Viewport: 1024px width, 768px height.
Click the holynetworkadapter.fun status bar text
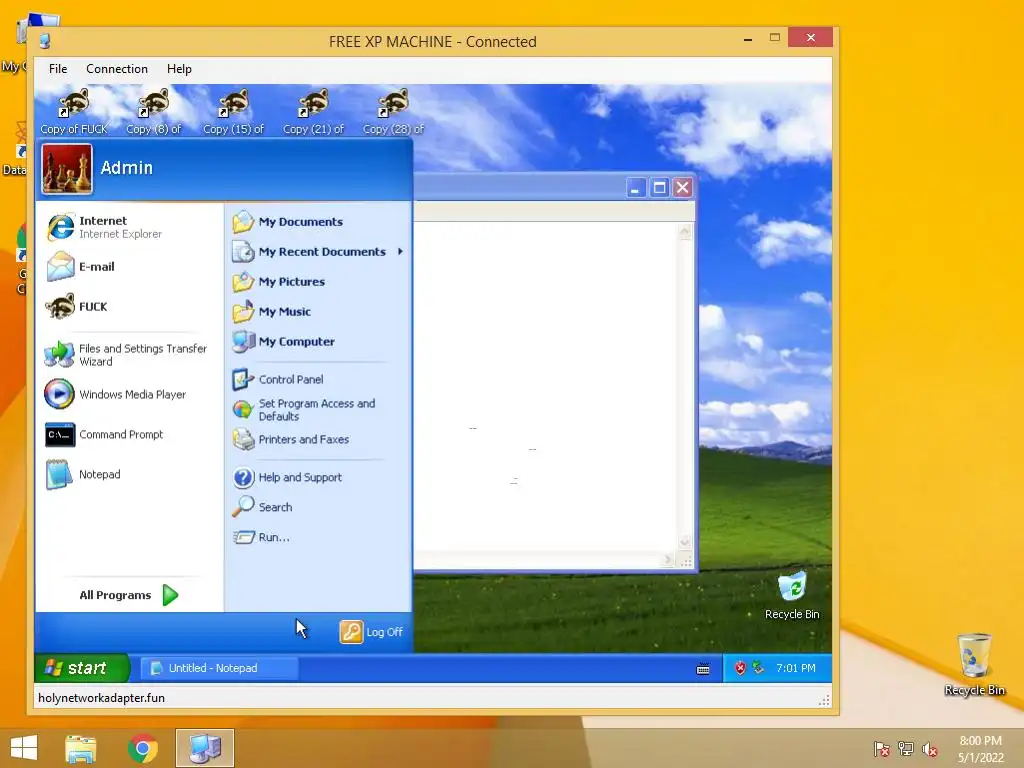pos(101,698)
